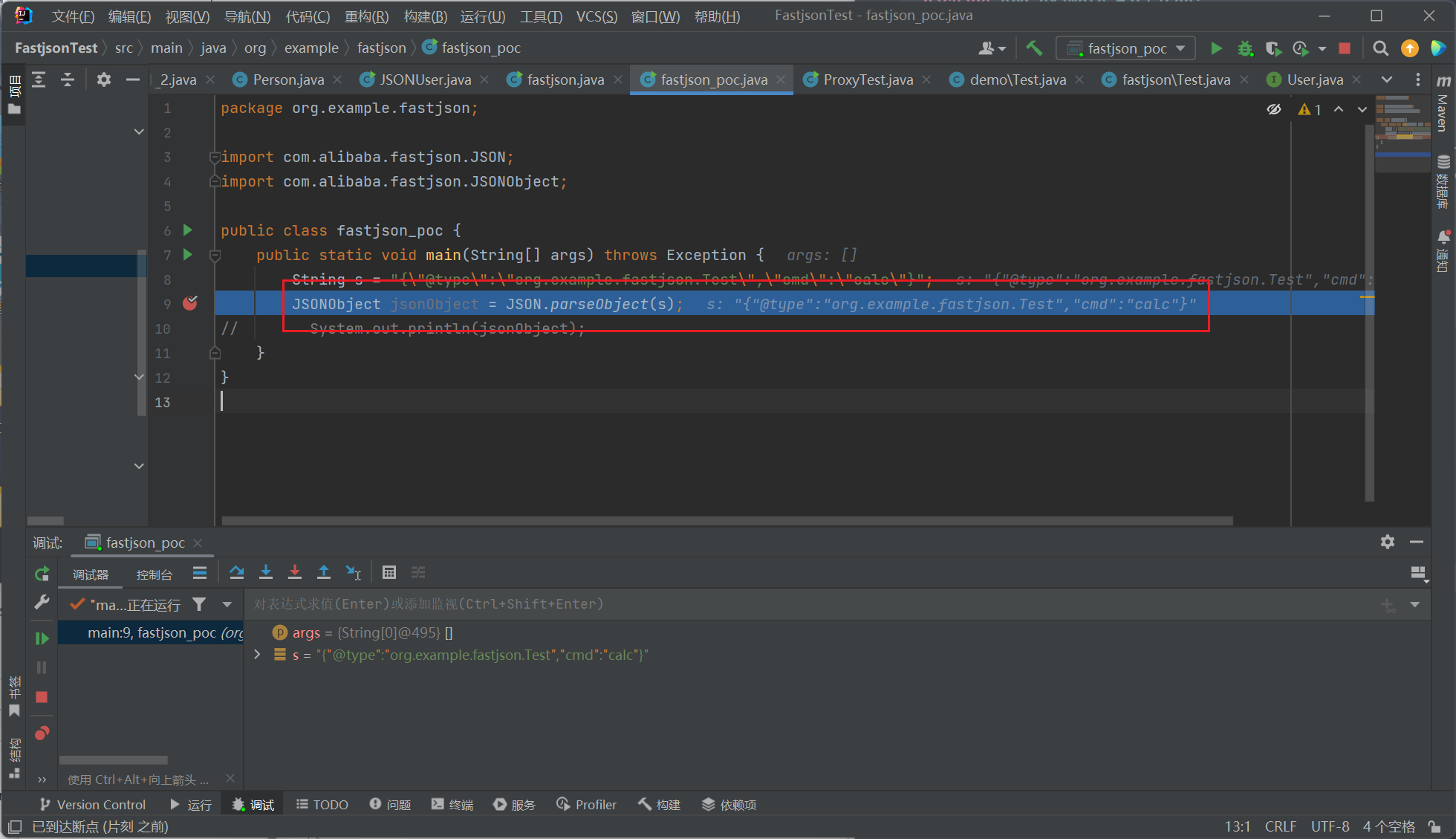The height and width of the screenshot is (839, 1456).
Task: Click Step Out in debugger toolbar
Action: point(324,572)
